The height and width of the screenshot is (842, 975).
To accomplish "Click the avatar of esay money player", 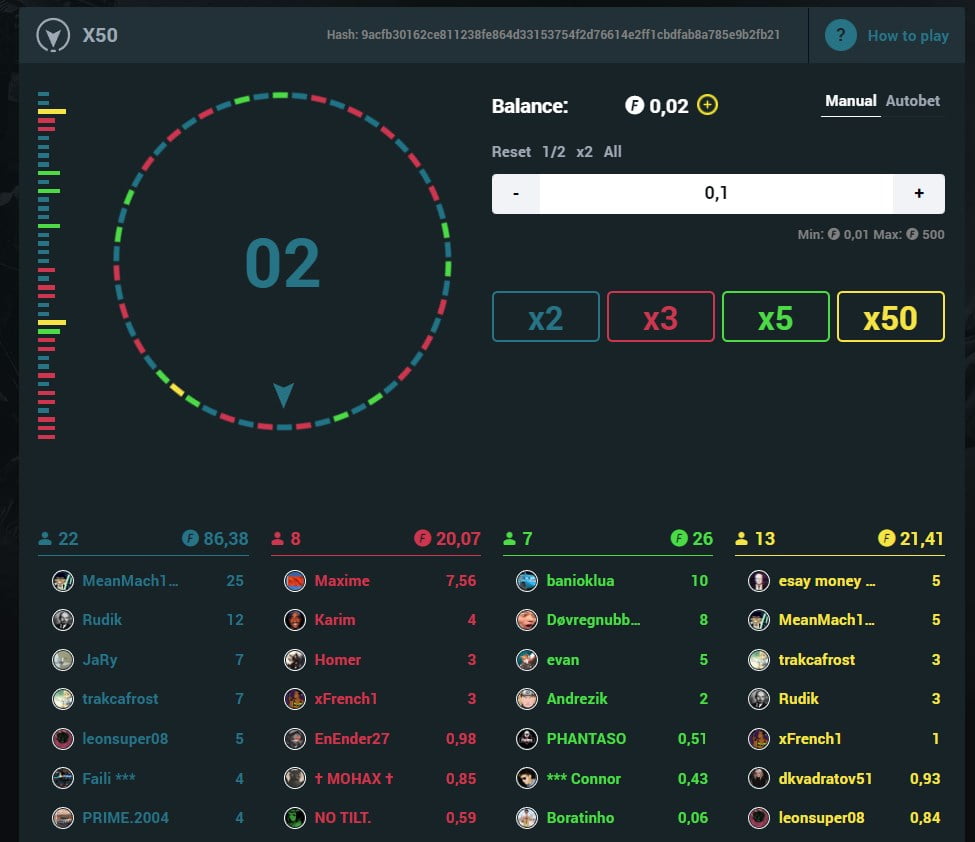I will (x=759, y=581).
